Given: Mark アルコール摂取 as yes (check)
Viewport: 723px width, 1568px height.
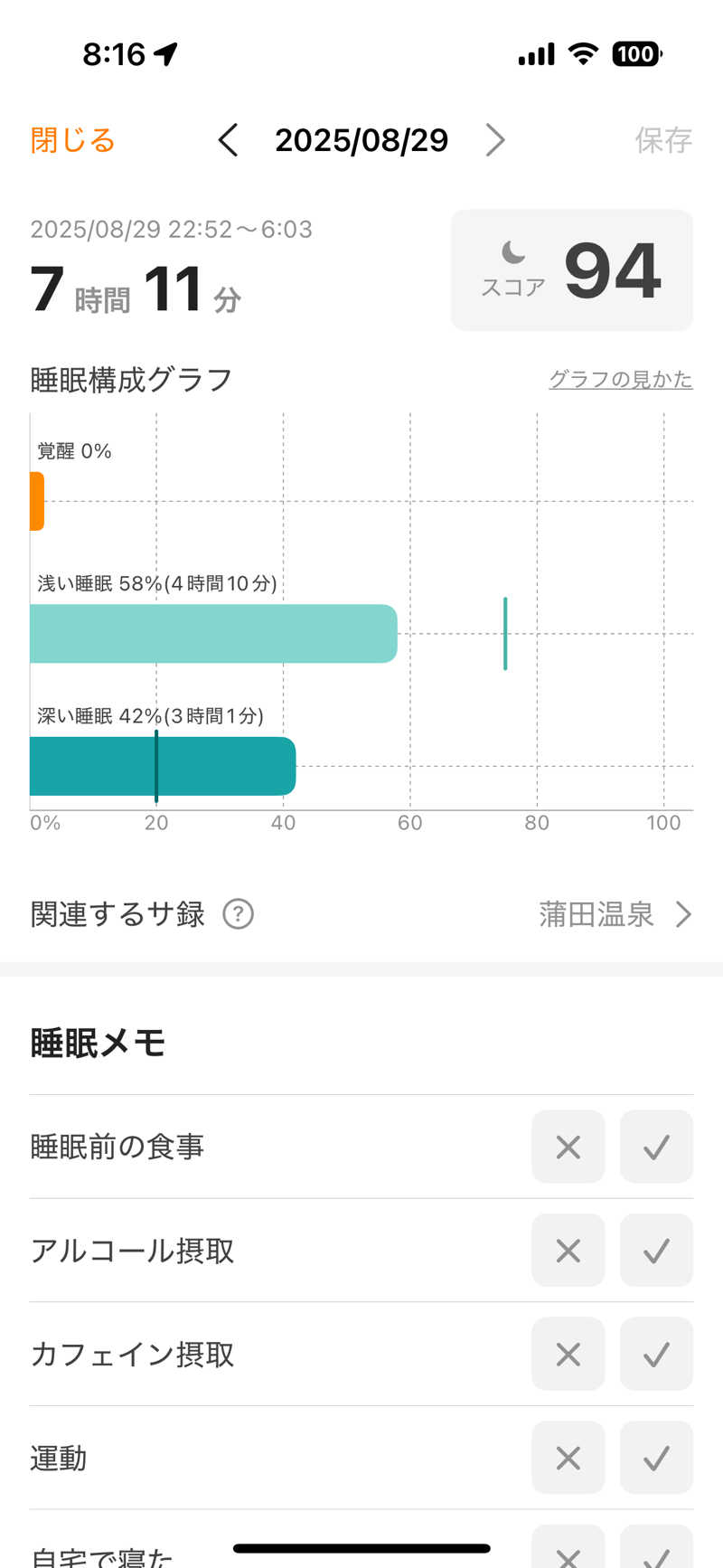Looking at the screenshot, I should tap(656, 1251).
